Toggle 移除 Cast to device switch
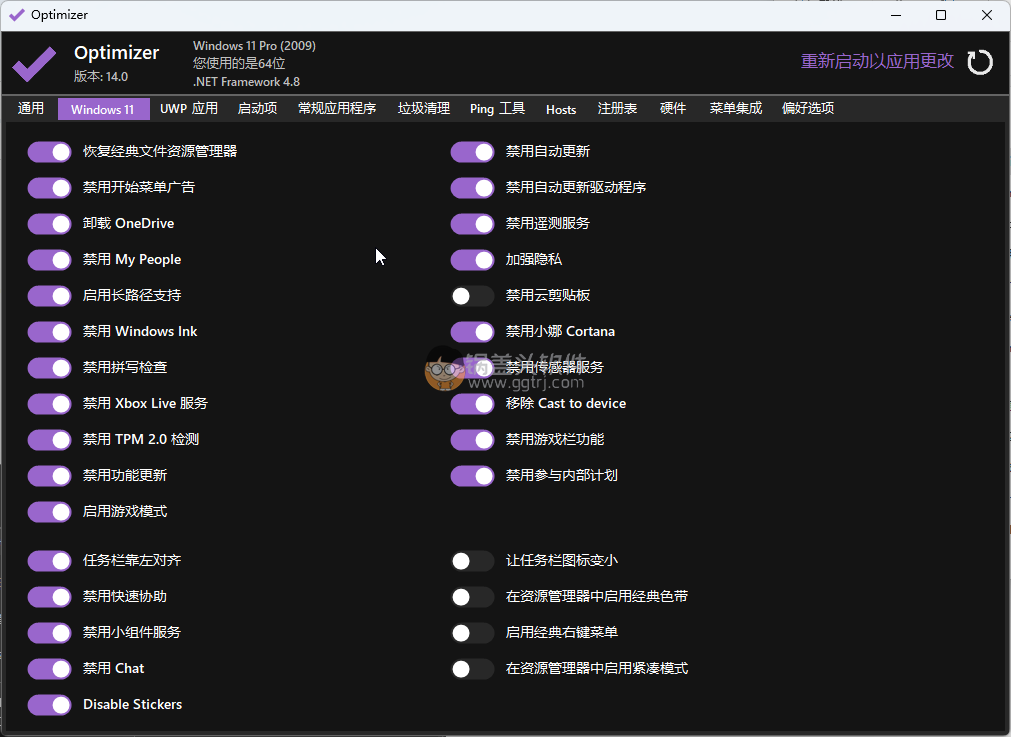Screen dimensions: 1011x737 point(473,404)
